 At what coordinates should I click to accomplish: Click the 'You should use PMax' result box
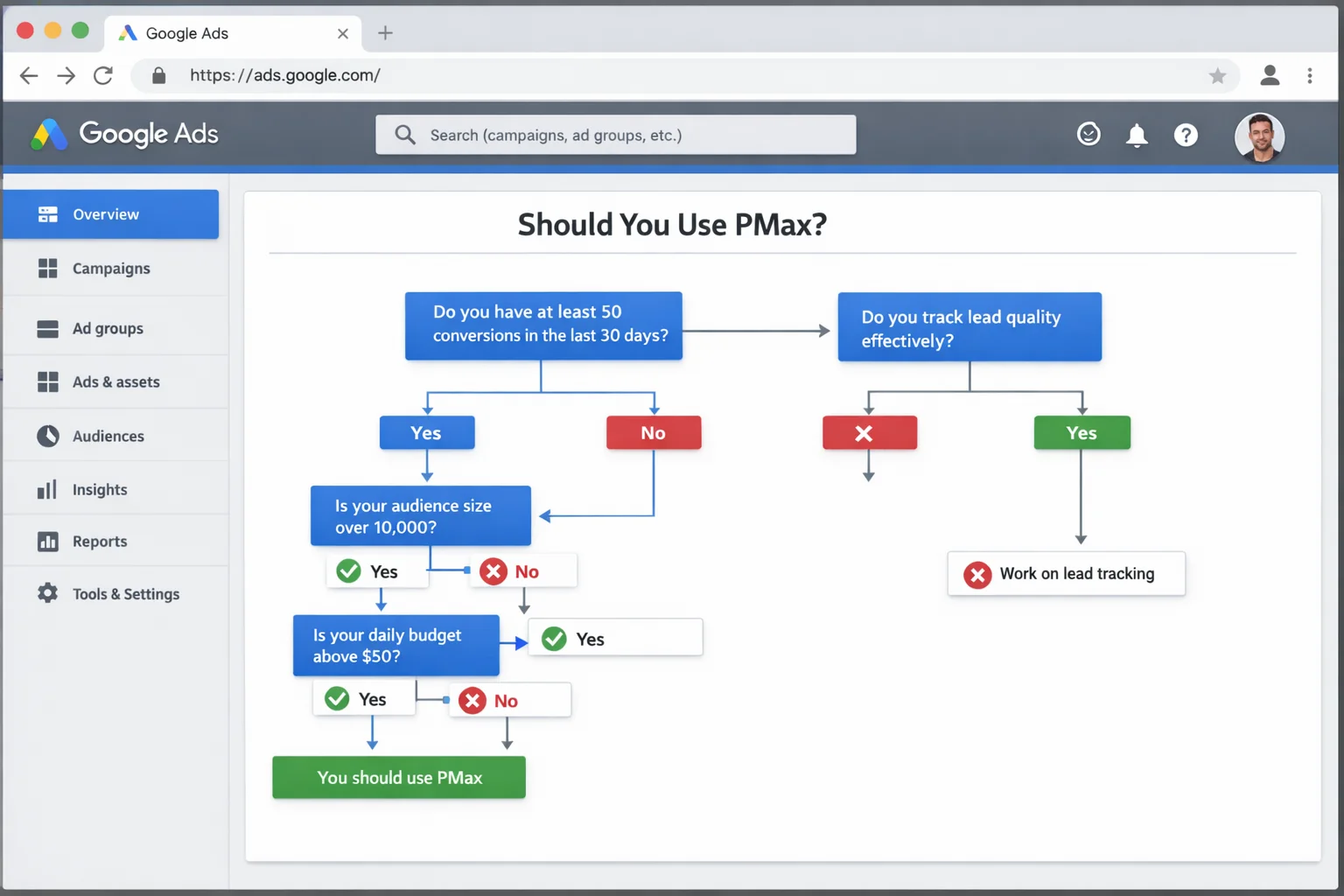click(x=398, y=777)
